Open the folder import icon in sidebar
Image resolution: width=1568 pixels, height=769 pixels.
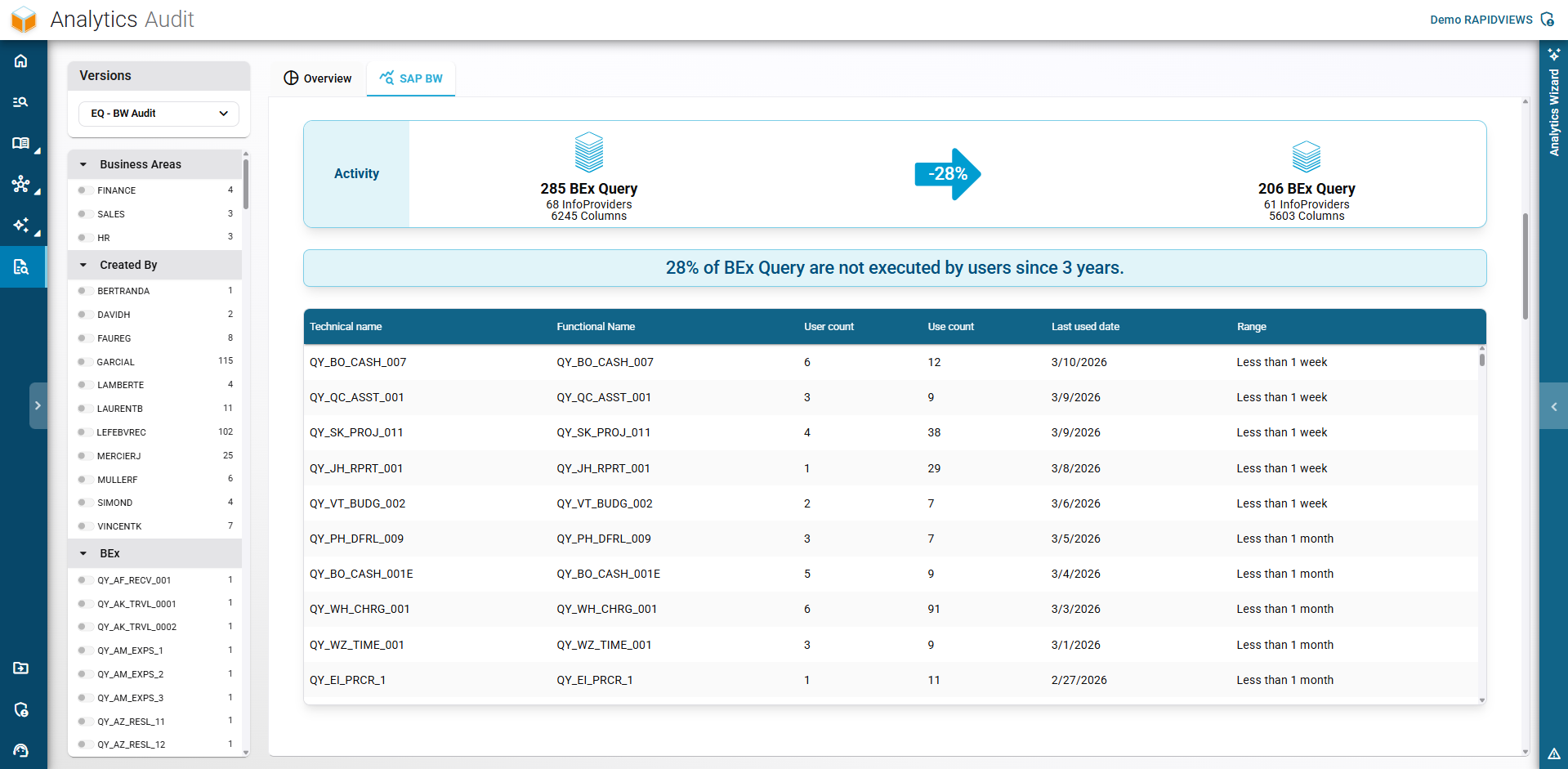coord(21,668)
